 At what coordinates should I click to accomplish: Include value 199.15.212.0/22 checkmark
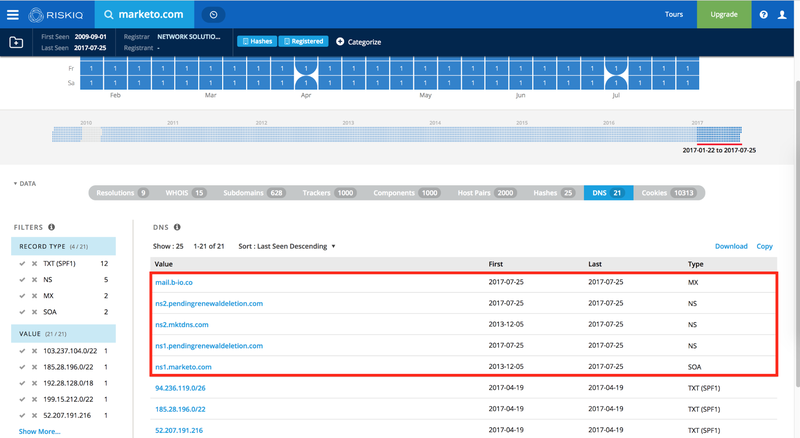22,399
